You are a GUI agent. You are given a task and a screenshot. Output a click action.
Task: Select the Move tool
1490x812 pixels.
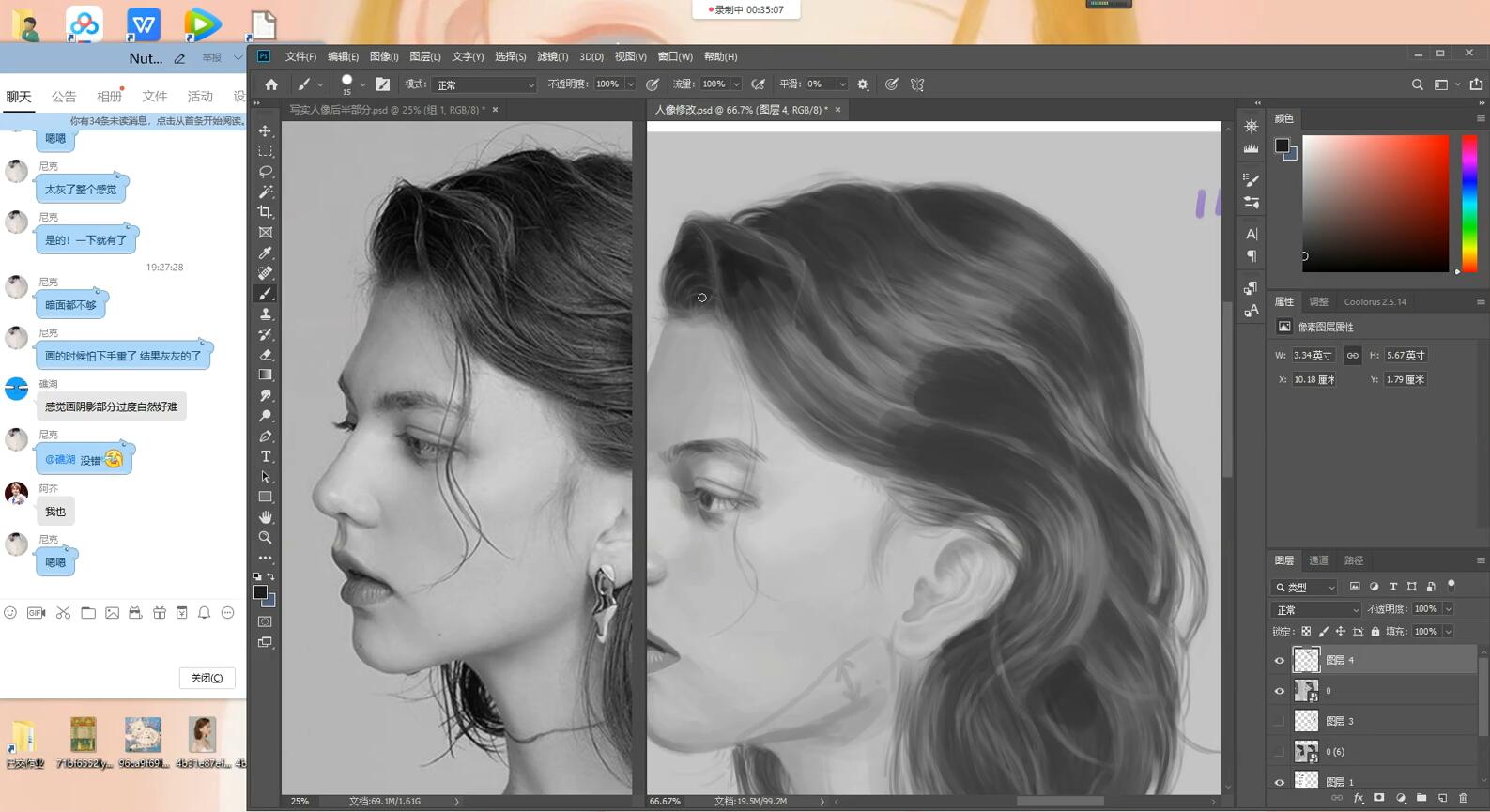(266, 130)
